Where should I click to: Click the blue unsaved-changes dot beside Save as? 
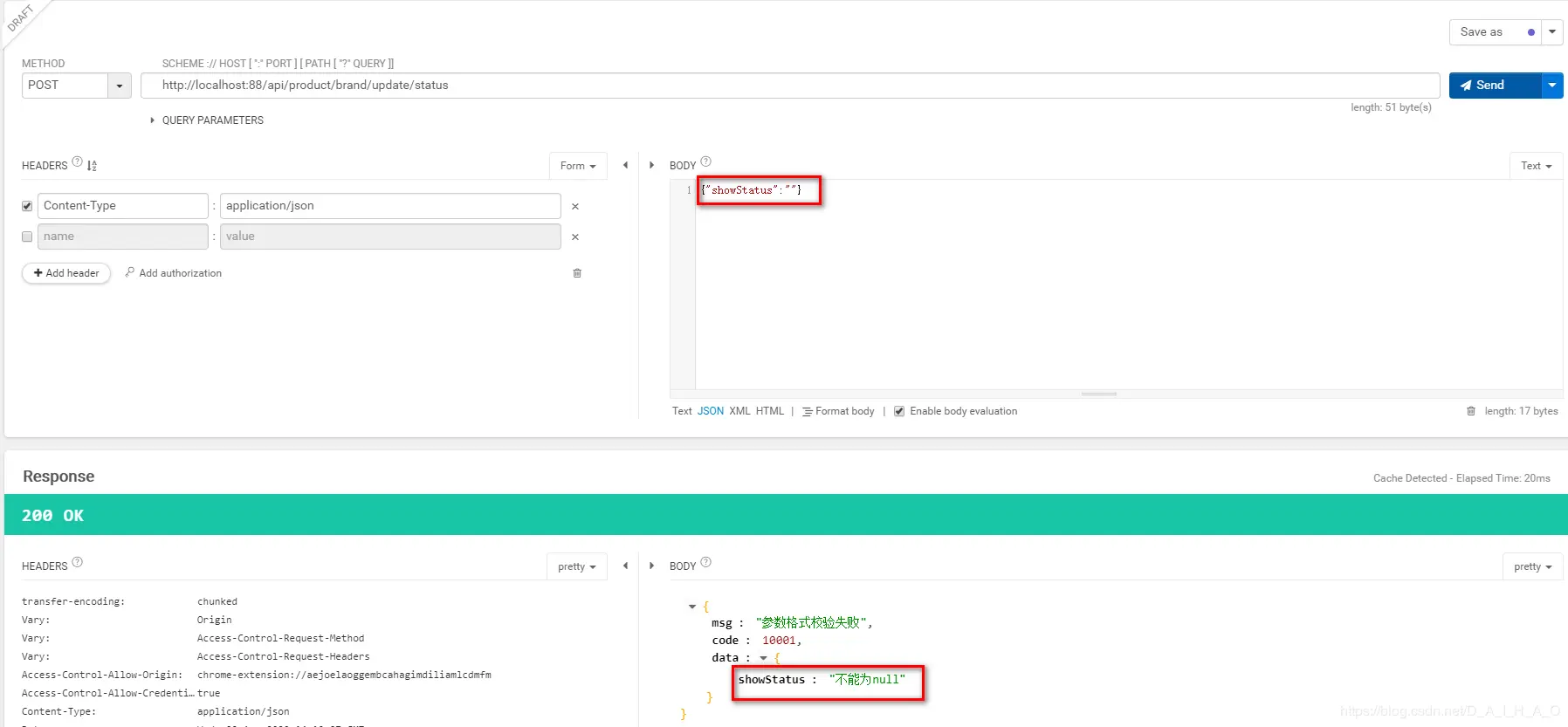pyautogui.click(x=1531, y=32)
